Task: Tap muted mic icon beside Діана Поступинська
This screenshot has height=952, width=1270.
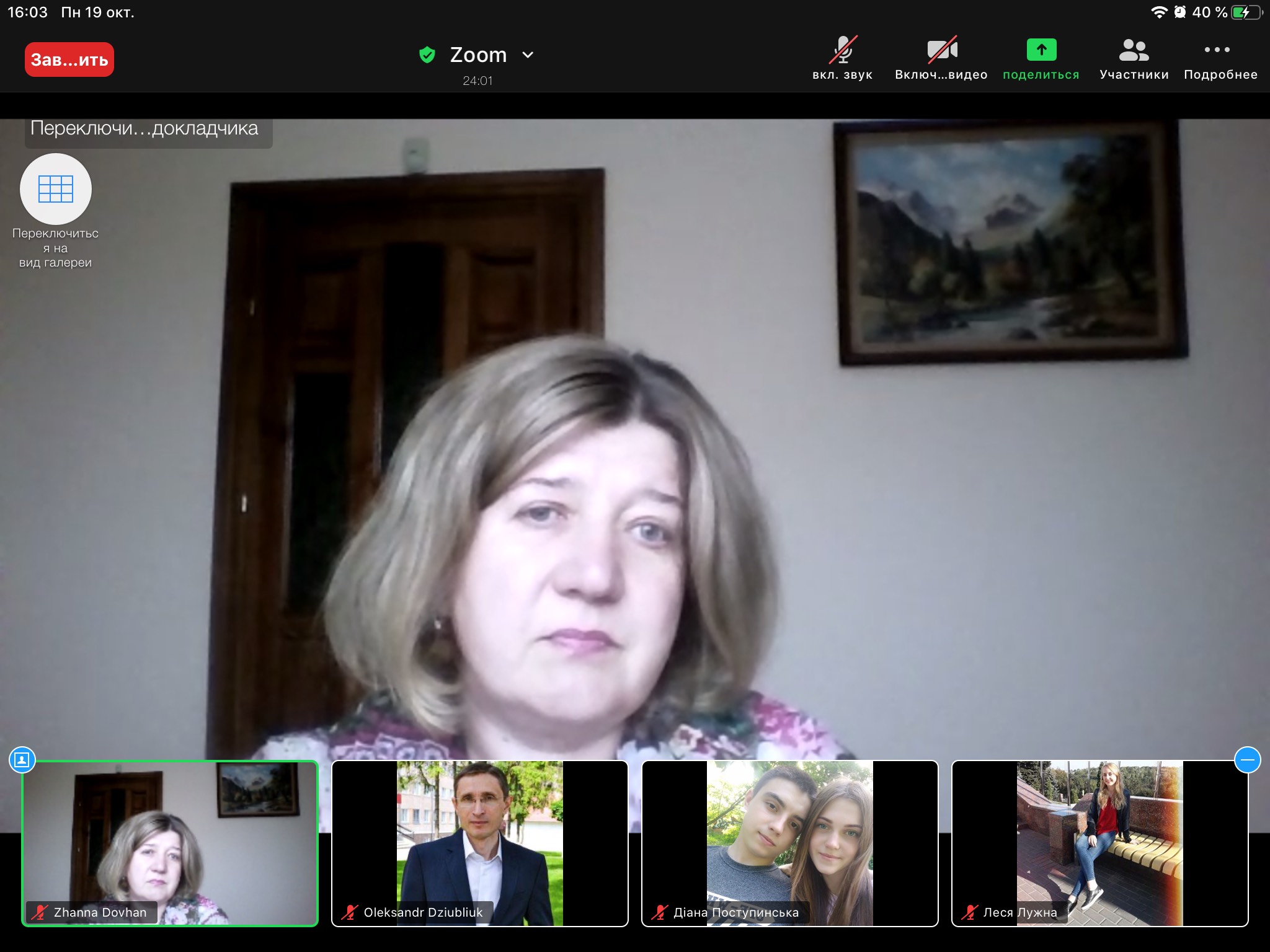Action: coord(660,912)
